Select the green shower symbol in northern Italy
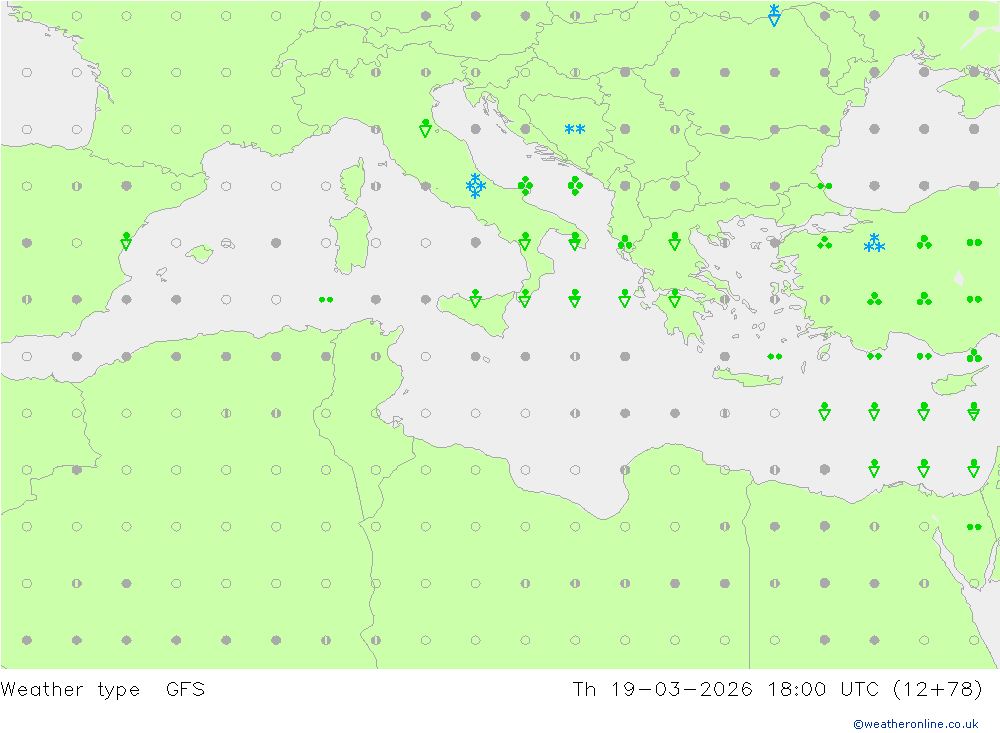 pos(425,128)
